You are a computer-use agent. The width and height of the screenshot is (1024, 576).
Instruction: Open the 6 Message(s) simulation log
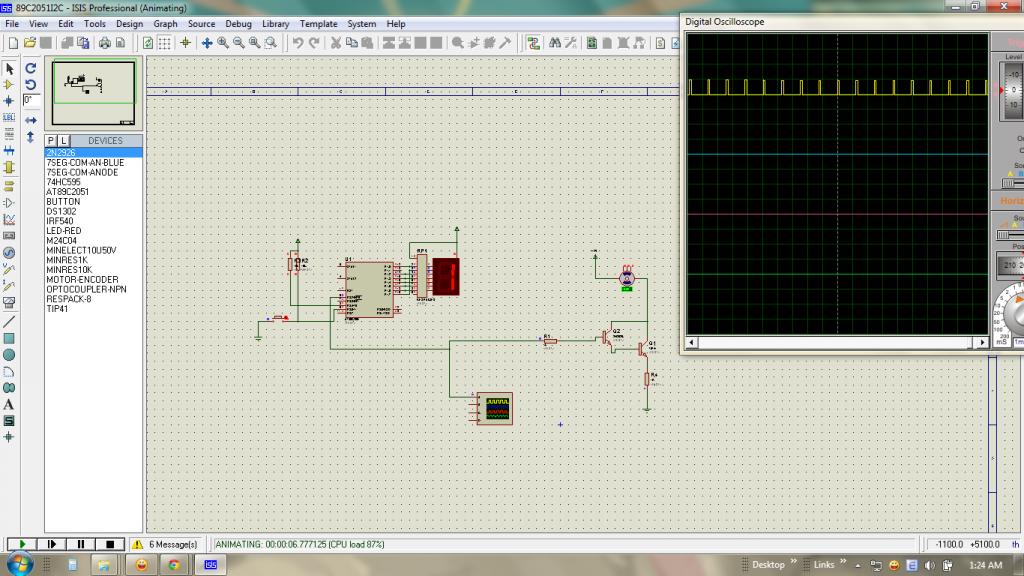(x=166, y=544)
